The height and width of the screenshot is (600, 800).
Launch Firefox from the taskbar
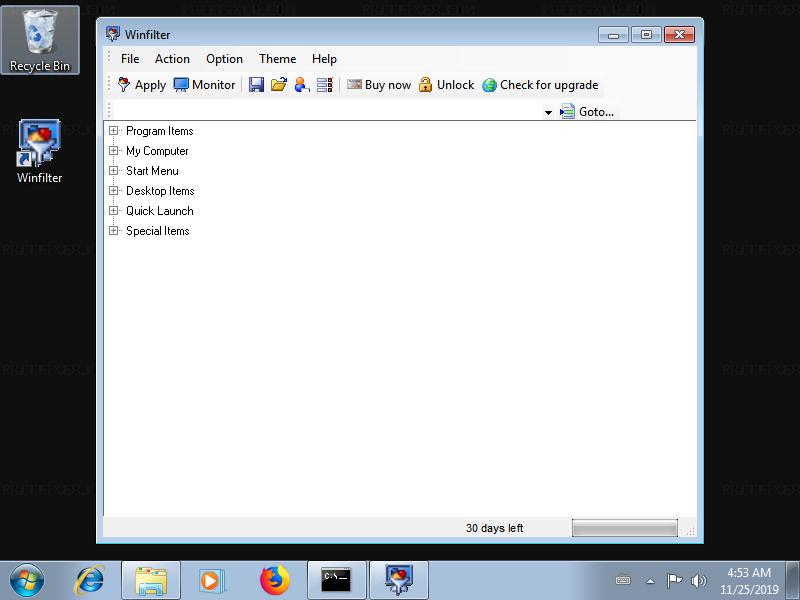(x=274, y=580)
